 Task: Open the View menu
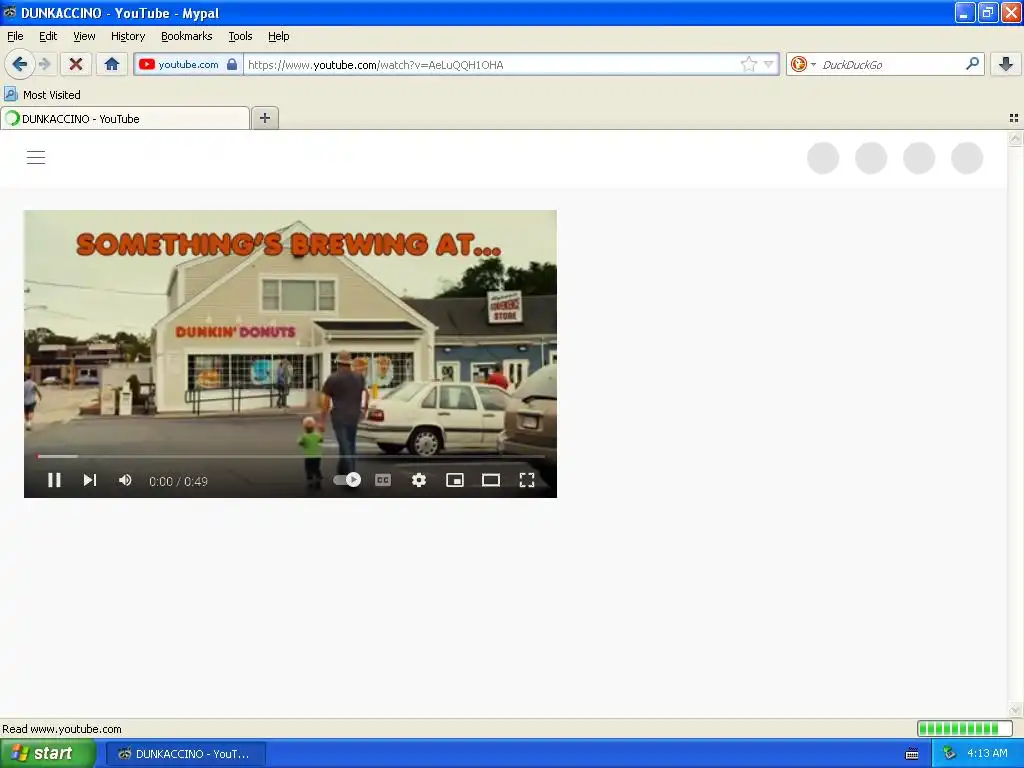[84, 36]
